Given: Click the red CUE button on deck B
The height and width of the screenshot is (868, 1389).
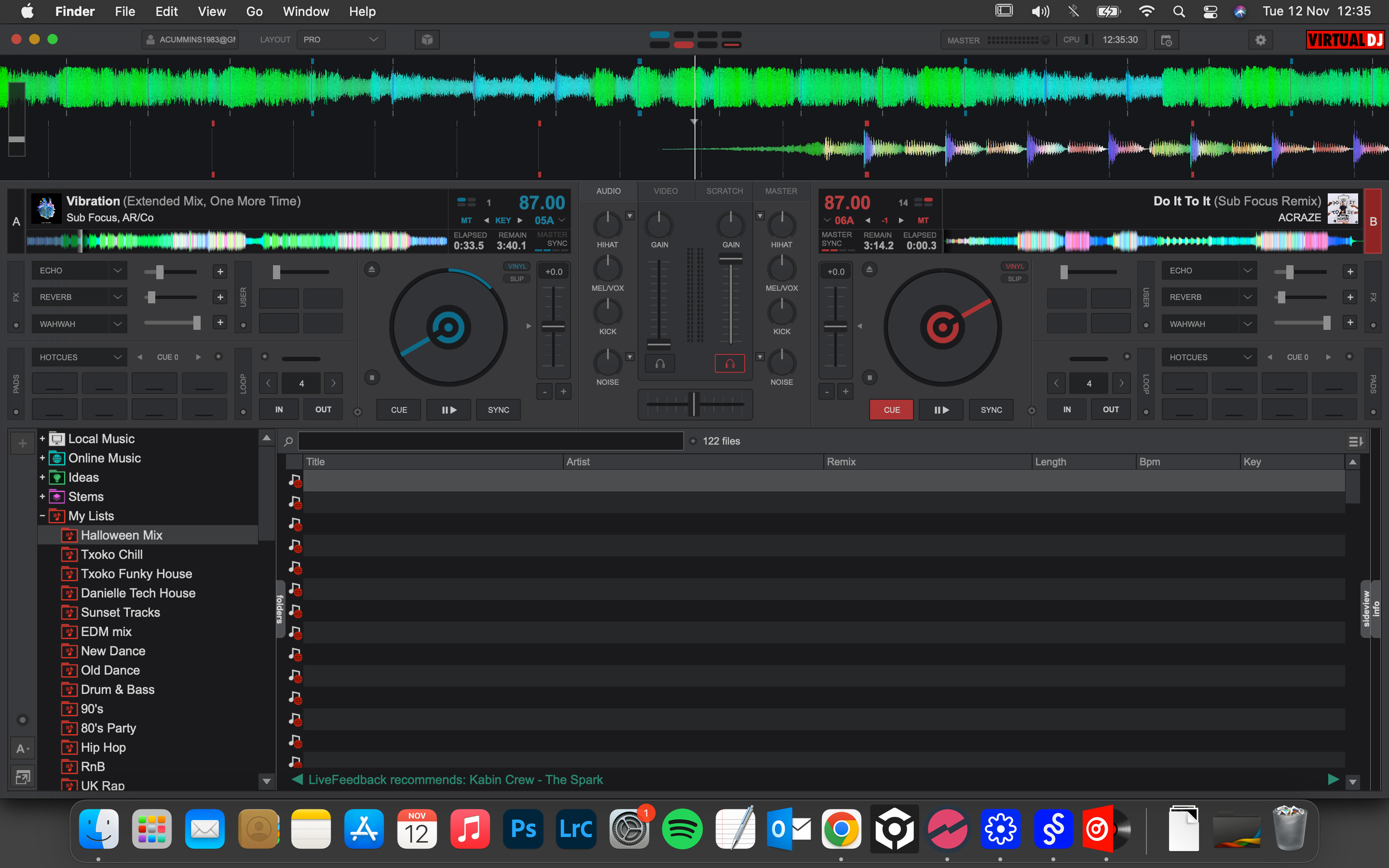Looking at the screenshot, I should (x=891, y=410).
